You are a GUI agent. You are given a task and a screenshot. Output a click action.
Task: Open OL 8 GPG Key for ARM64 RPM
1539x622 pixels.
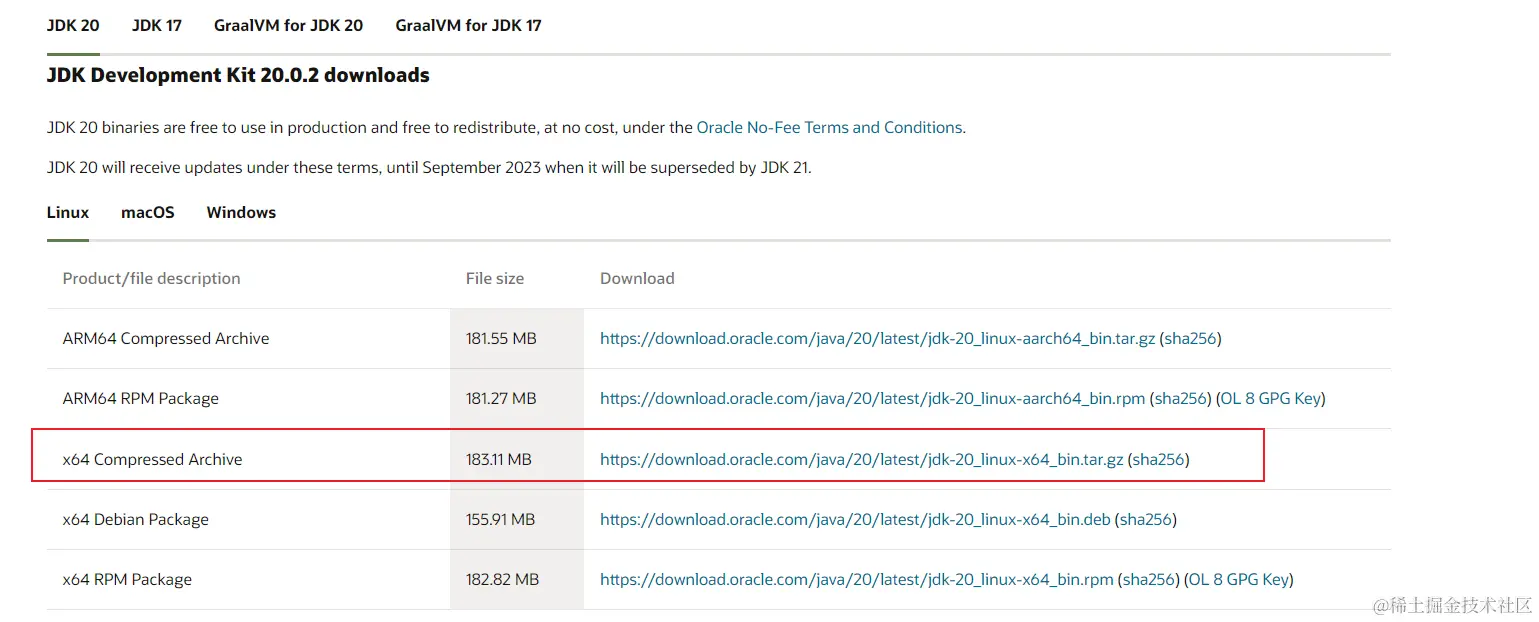tap(1270, 398)
